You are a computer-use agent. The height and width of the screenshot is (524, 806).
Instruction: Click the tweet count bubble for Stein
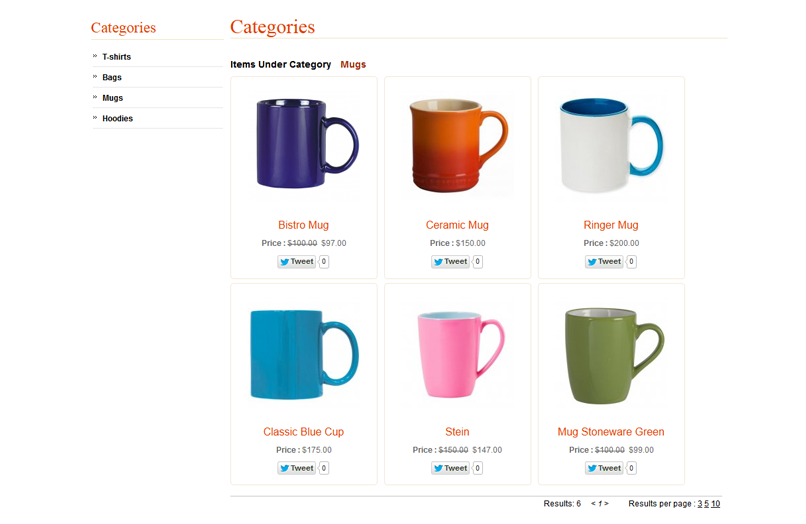pos(478,468)
